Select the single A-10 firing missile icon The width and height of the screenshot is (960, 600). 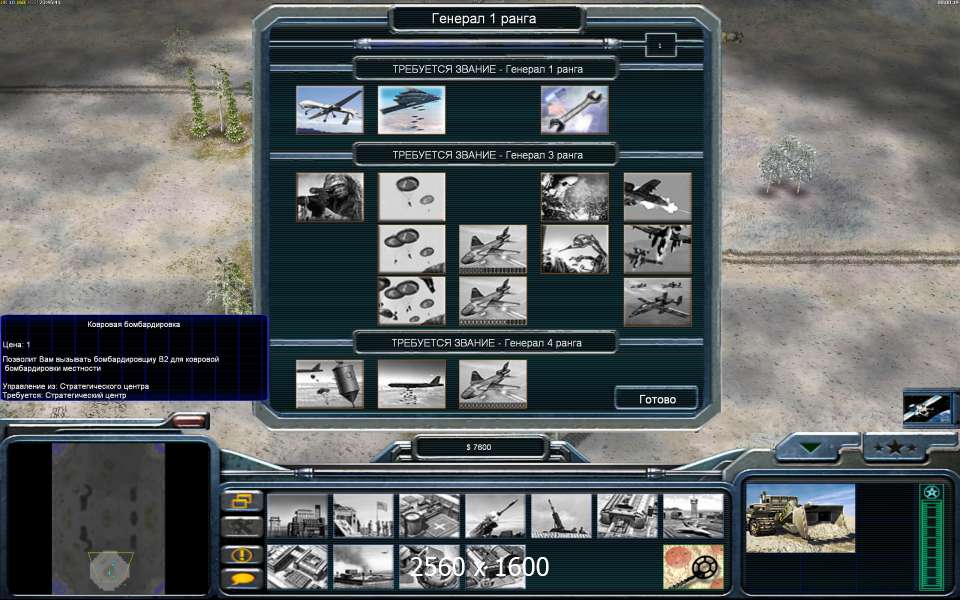point(658,197)
